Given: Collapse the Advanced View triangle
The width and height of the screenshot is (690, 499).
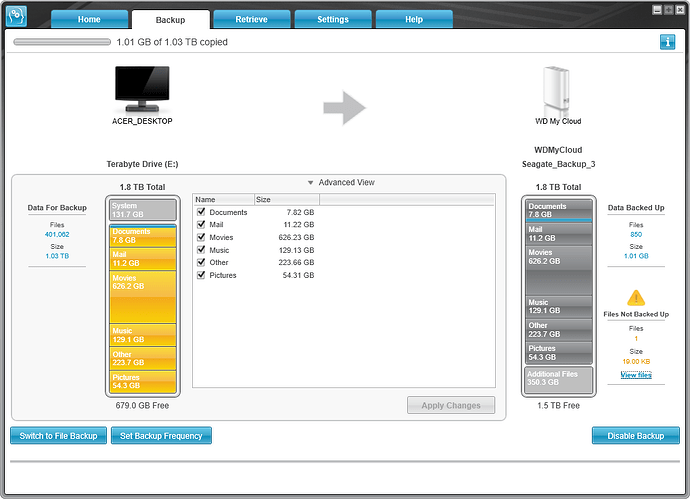Looking at the screenshot, I should pos(310,182).
